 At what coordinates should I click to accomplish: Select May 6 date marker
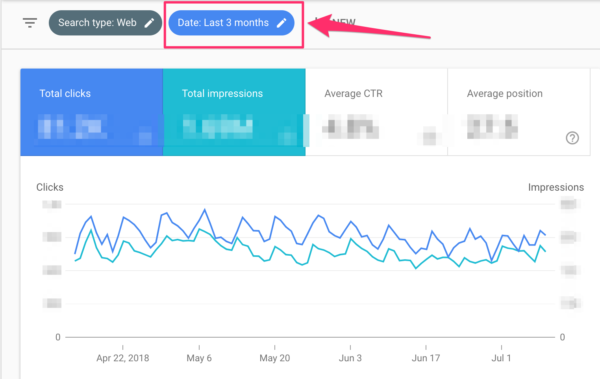tap(199, 358)
